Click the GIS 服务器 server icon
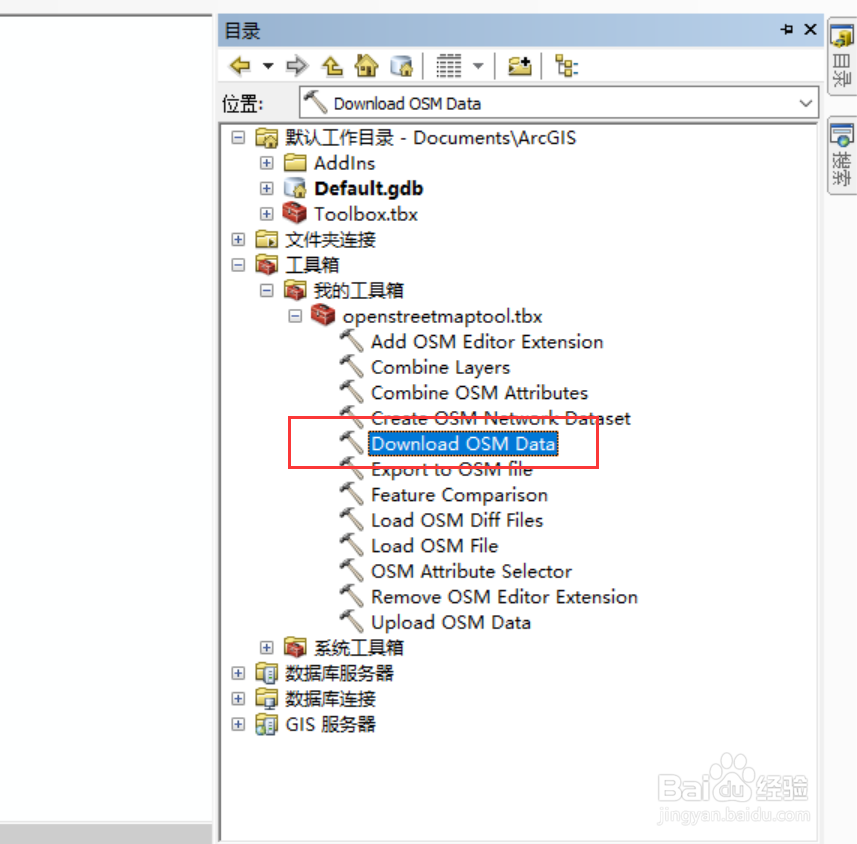Screen dimensions: 857x844 pyautogui.click(x=266, y=724)
